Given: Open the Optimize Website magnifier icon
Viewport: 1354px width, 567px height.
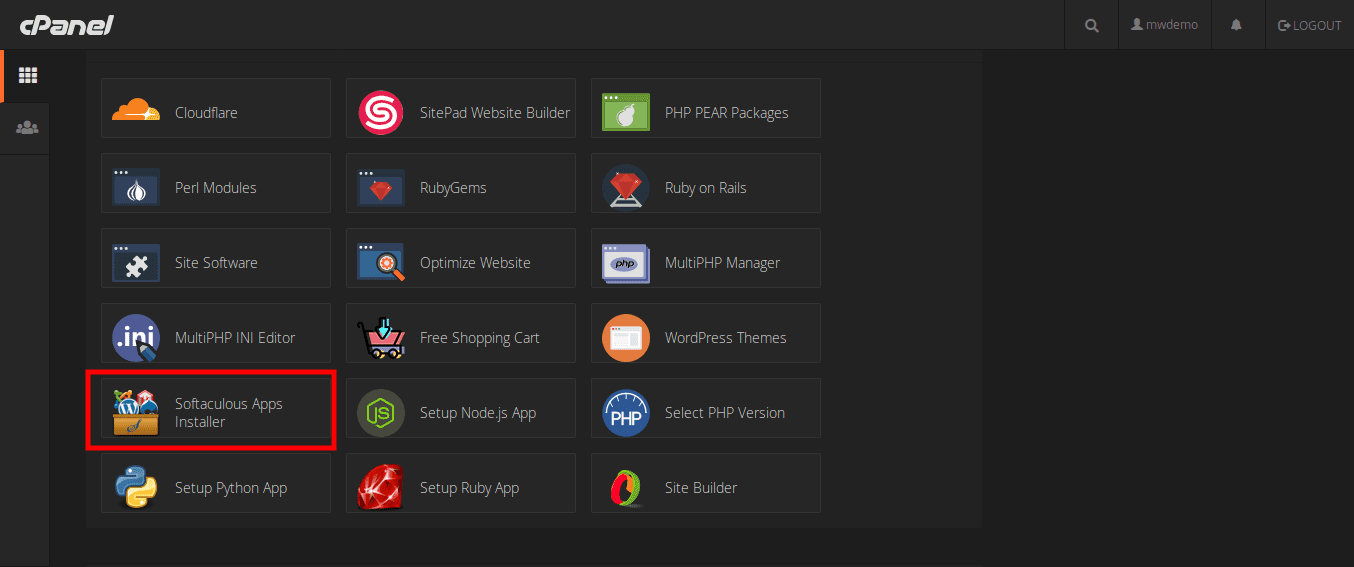Looking at the screenshot, I should point(381,263).
